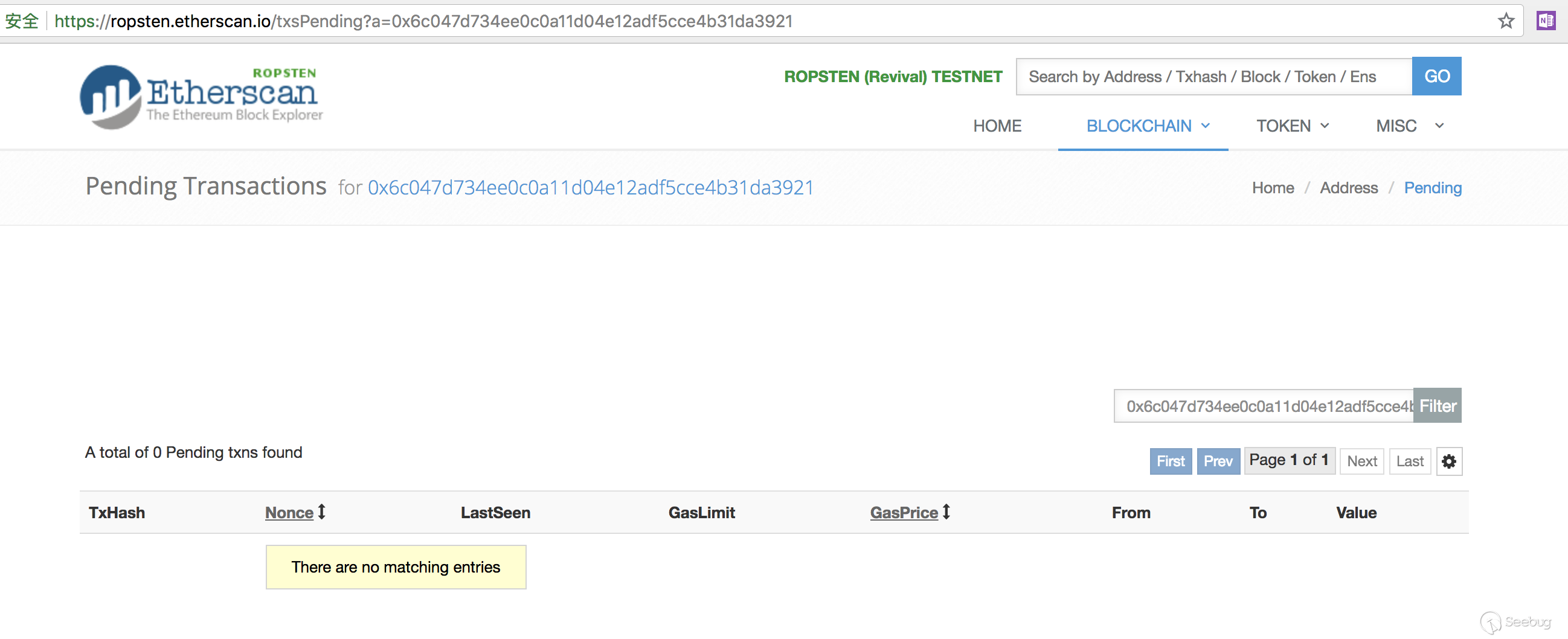Image resolution: width=1568 pixels, height=639 pixels.
Task: Click 'A total of 0 Pending txns found'
Action: coord(193,452)
